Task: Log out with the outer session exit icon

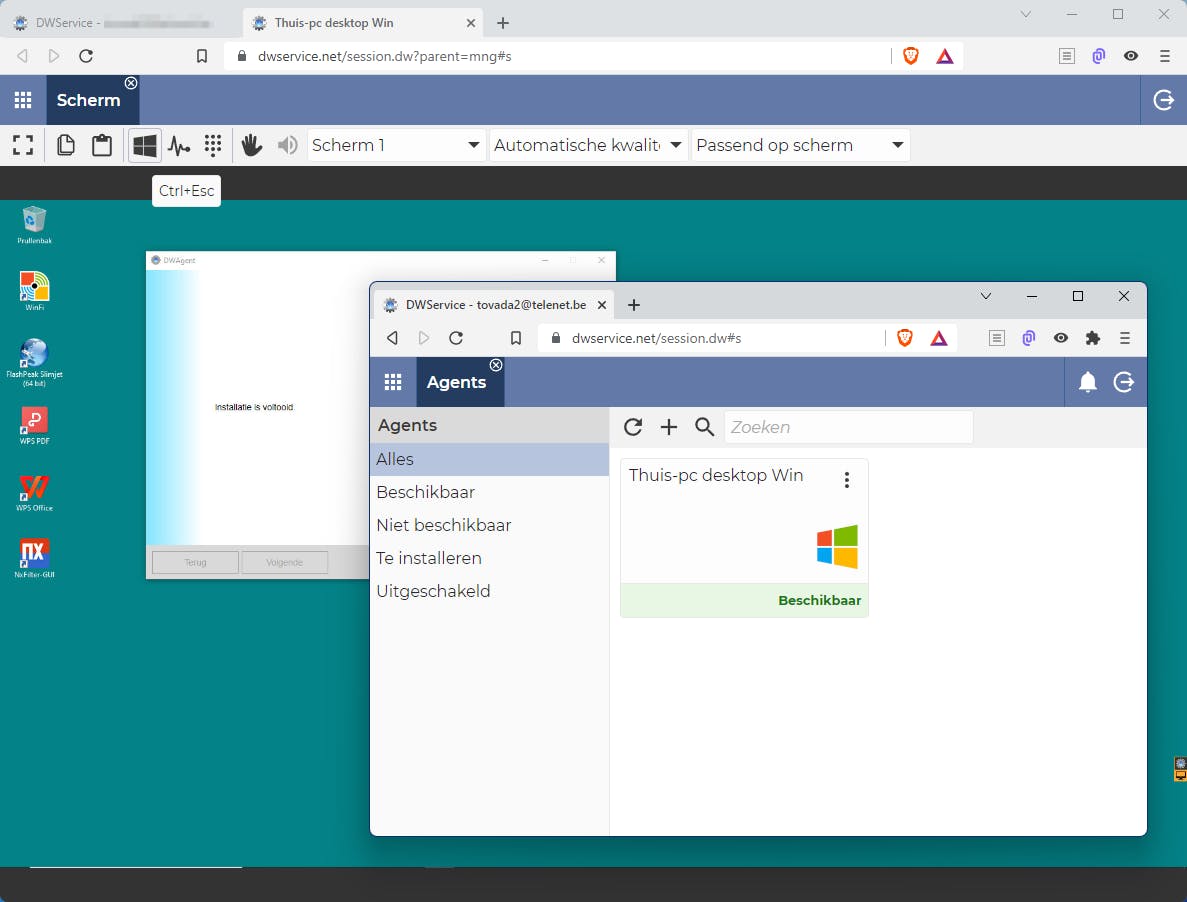Action: click(x=1164, y=100)
